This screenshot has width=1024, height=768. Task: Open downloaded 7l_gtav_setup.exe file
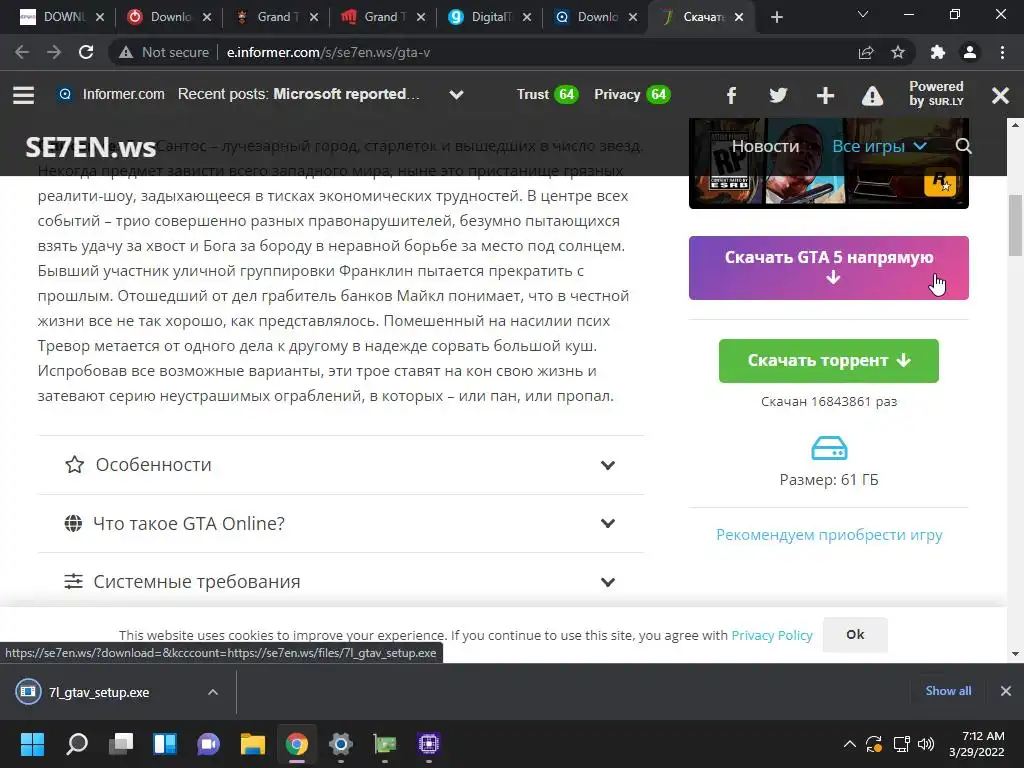(99, 692)
